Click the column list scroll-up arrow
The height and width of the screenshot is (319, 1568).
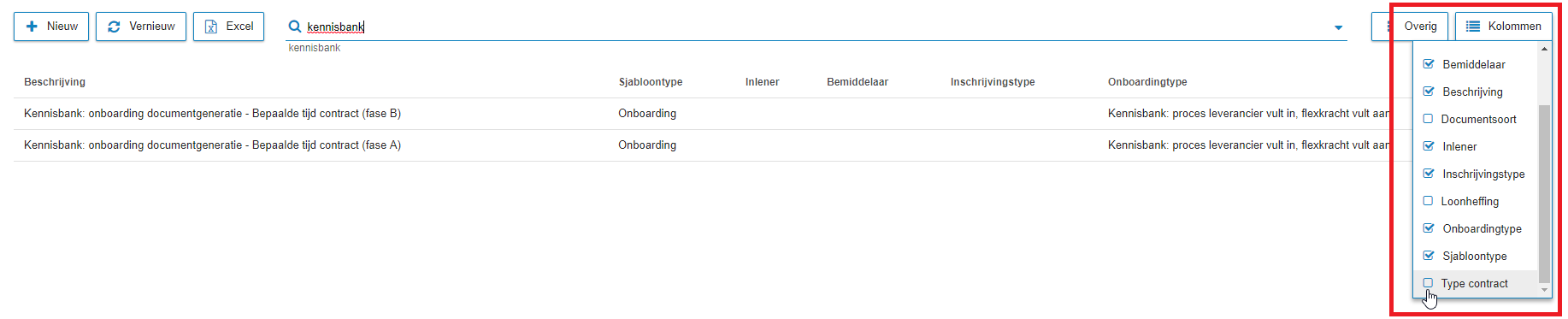point(1544,49)
